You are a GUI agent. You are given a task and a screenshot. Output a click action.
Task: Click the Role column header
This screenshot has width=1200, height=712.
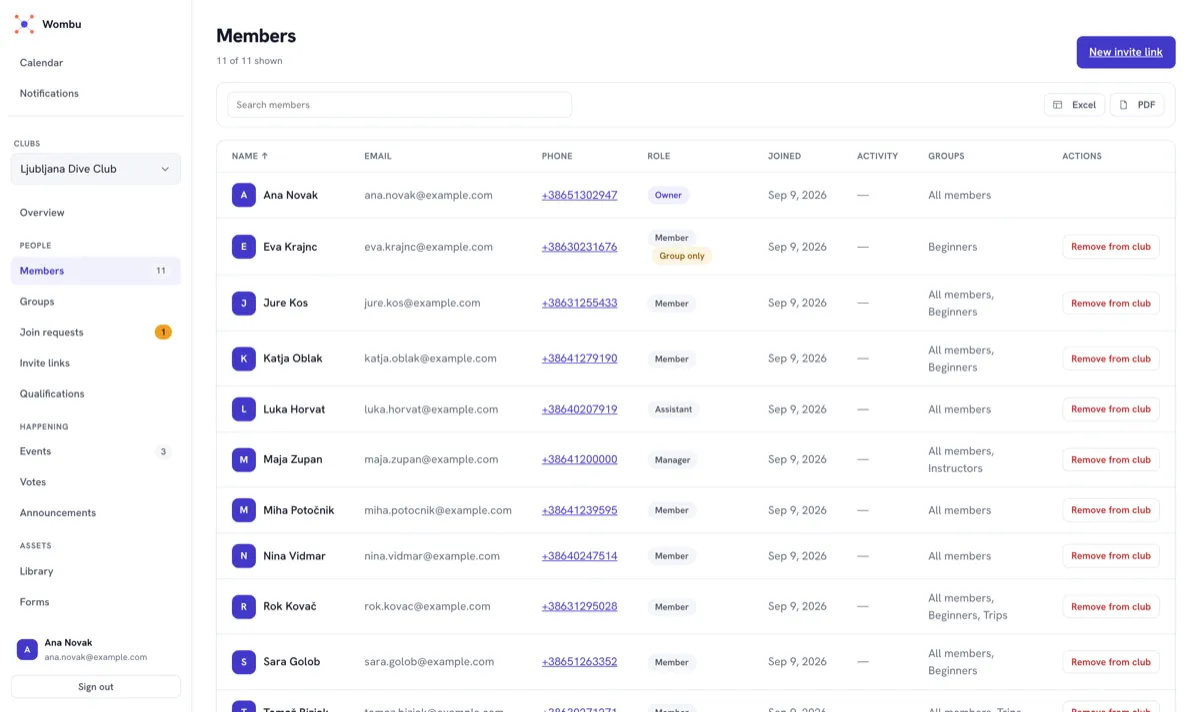point(658,156)
